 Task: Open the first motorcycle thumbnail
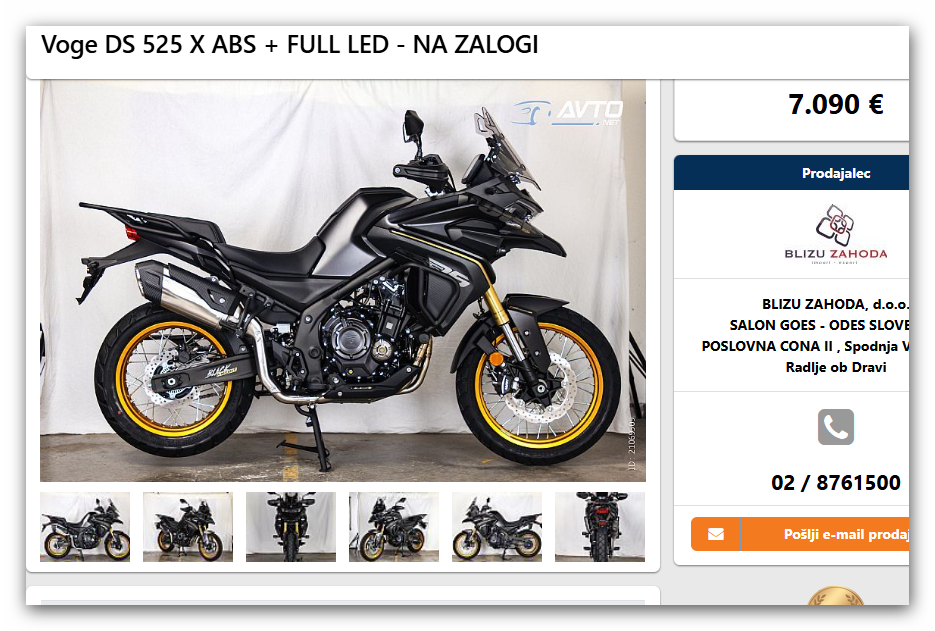point(85,527)
